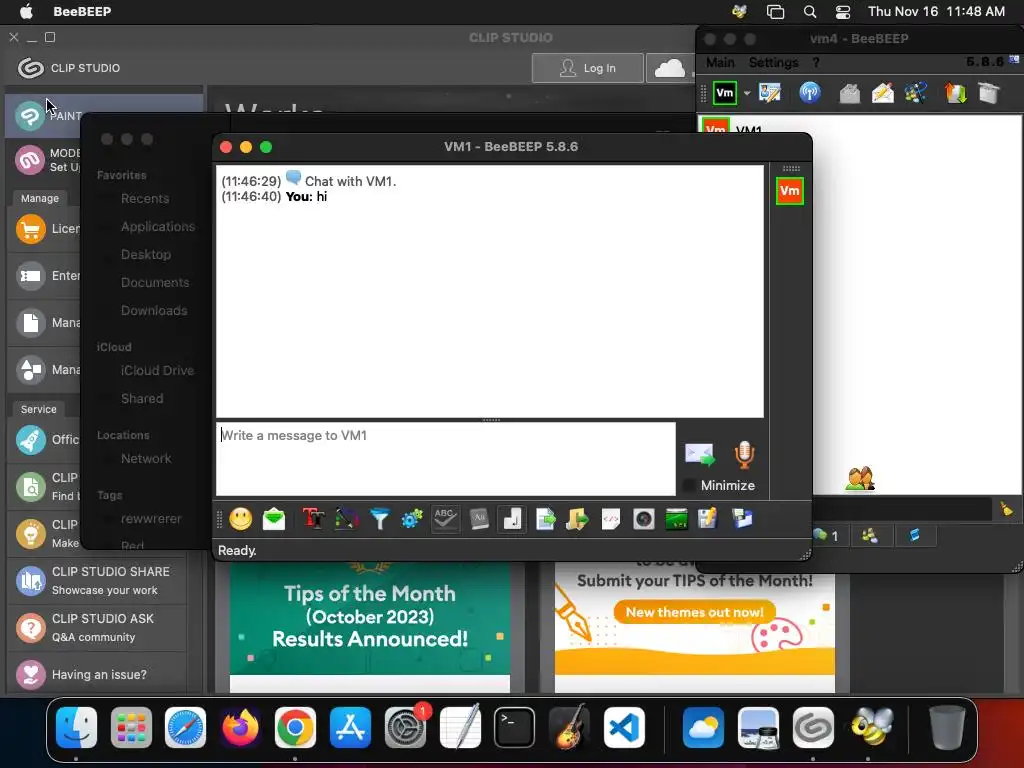Click the camera screenshot icon
This screenshot has height=768, width=1024.
pos(643,519)
